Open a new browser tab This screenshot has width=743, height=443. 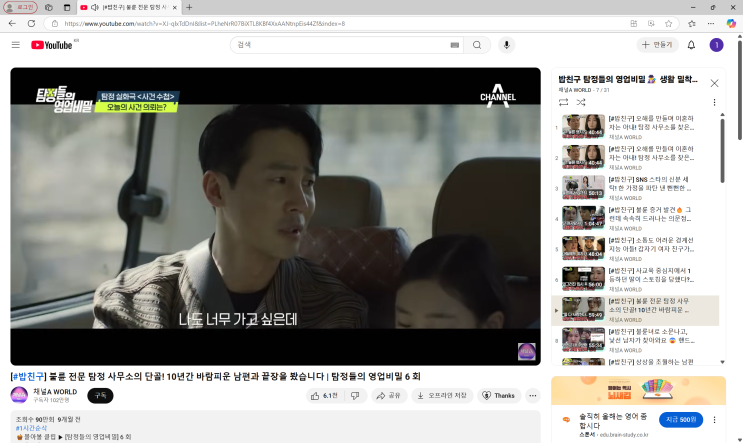pos(189,7)
